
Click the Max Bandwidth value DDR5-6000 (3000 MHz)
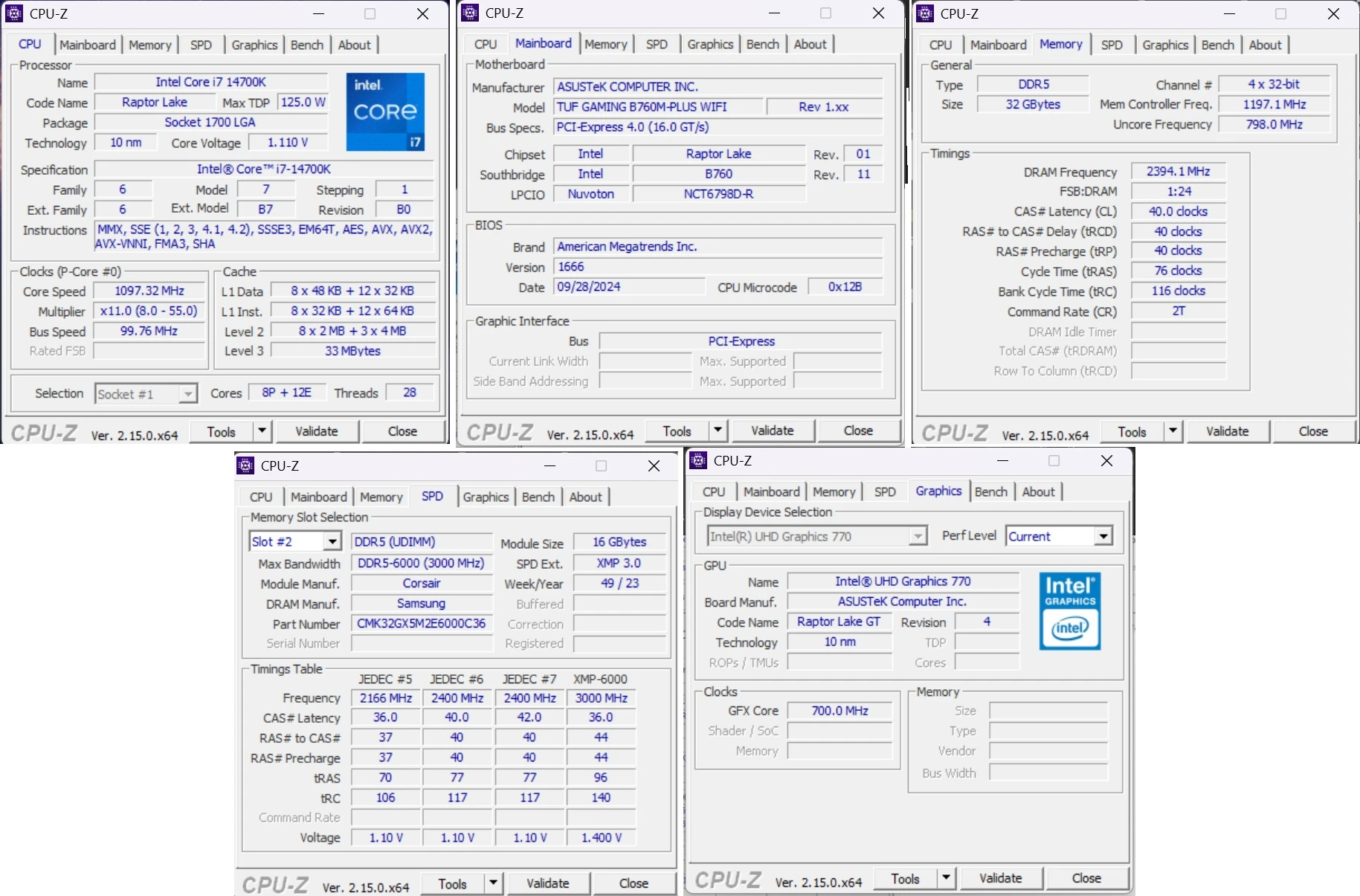(422, 563)
